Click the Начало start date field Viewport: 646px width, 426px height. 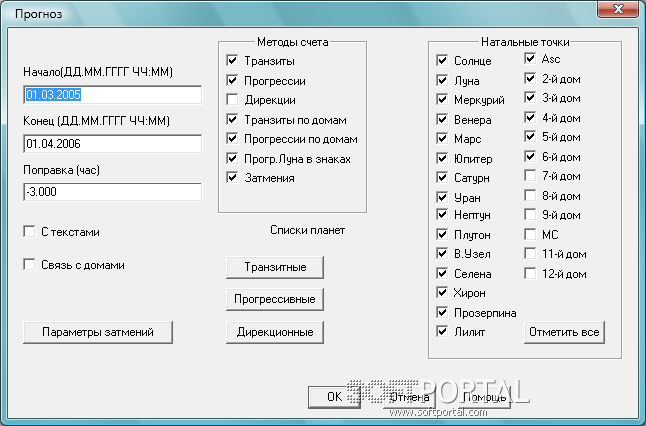[x=112, y=95]
